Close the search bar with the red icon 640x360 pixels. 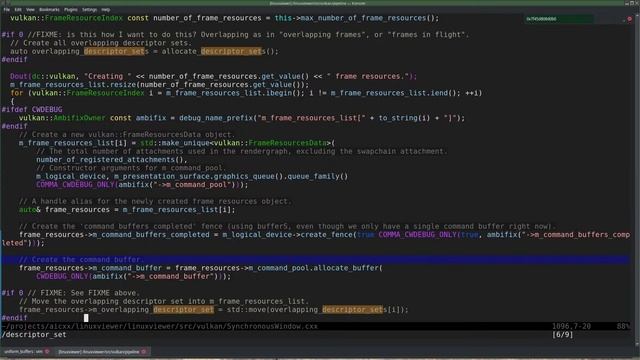[630, 19]
